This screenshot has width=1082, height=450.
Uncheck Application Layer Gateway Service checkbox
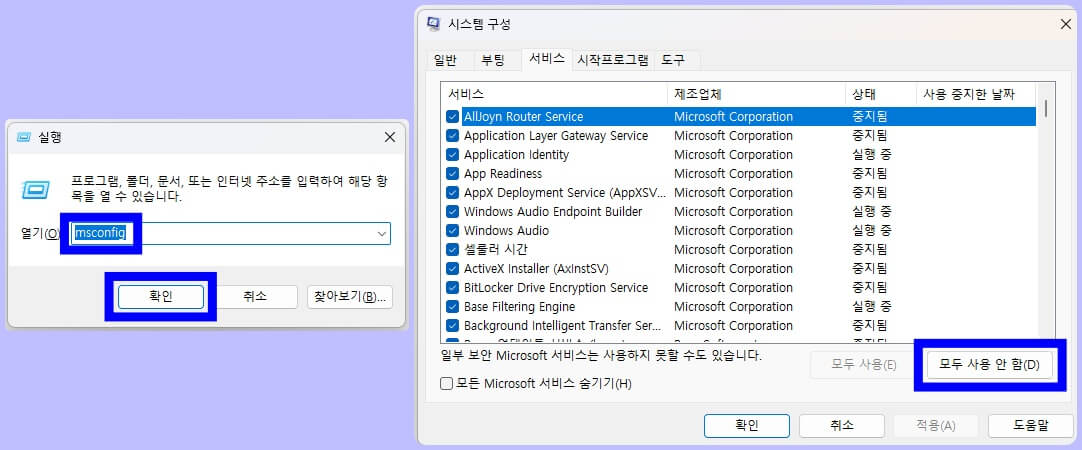[x=453, y=136]
